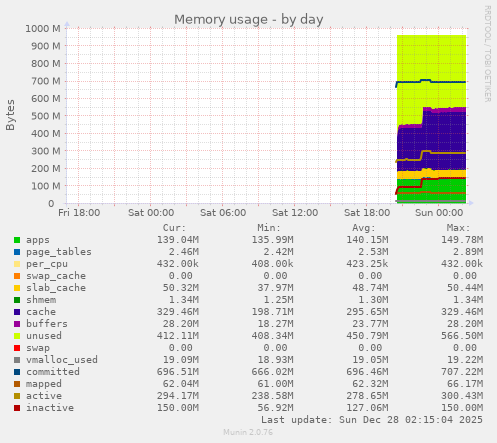
Task: Click the 'Last update' timestamp line
Action: pos(372,420)
